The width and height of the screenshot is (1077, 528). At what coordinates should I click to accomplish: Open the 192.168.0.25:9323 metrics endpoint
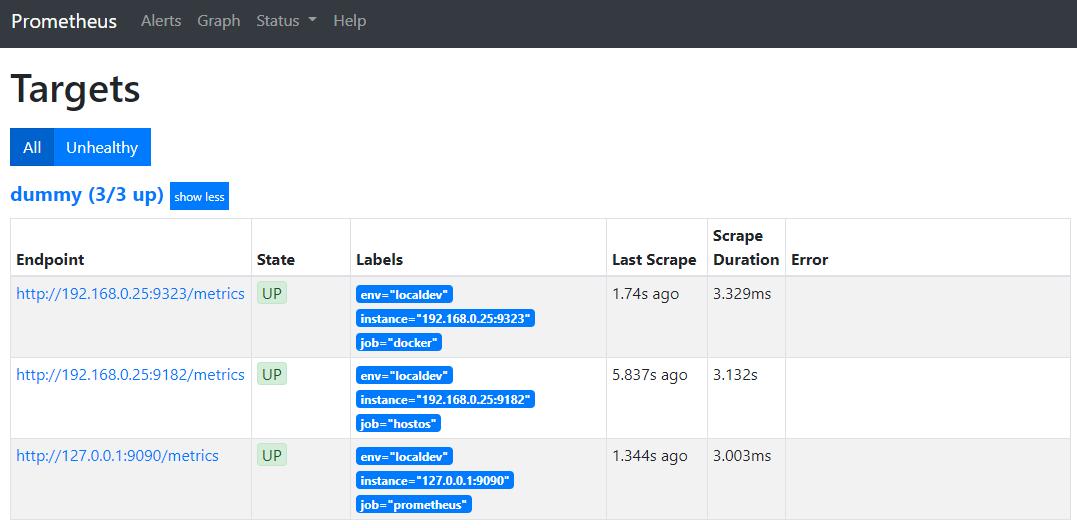coord(131,294)
